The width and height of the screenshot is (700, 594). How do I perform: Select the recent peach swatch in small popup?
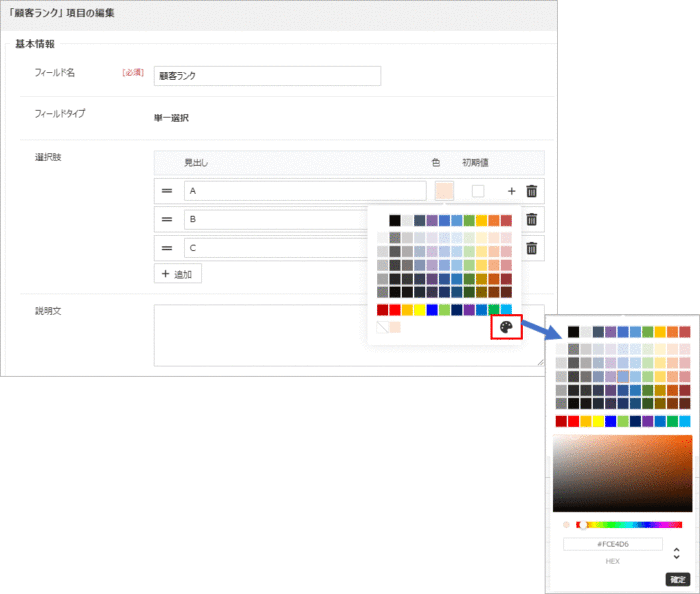coord(395,327)
